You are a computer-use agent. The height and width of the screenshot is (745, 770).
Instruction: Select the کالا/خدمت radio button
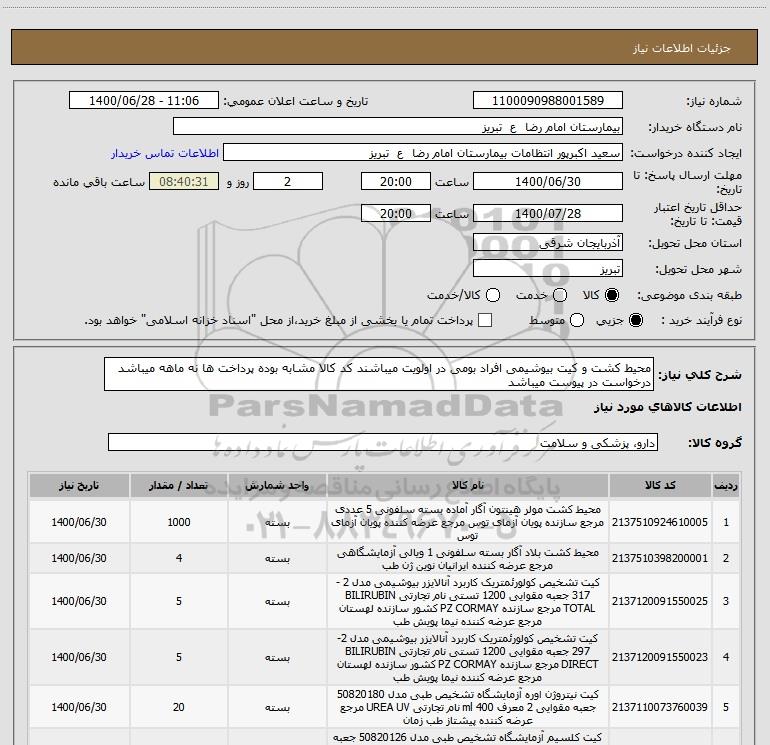(493, 295)
